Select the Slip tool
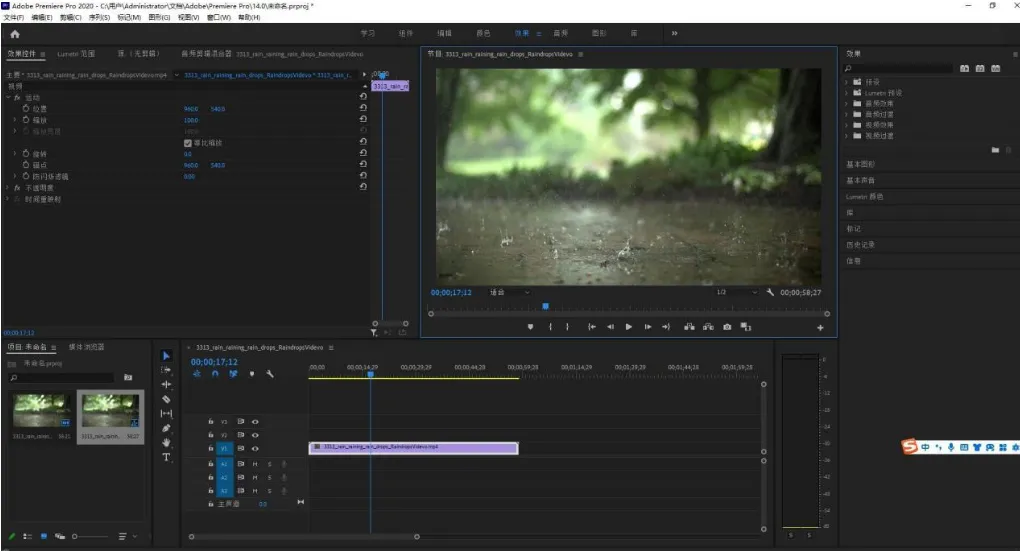Image resolution: width=1020 pixels, height=551 pixels. click(x=166, y=413)
